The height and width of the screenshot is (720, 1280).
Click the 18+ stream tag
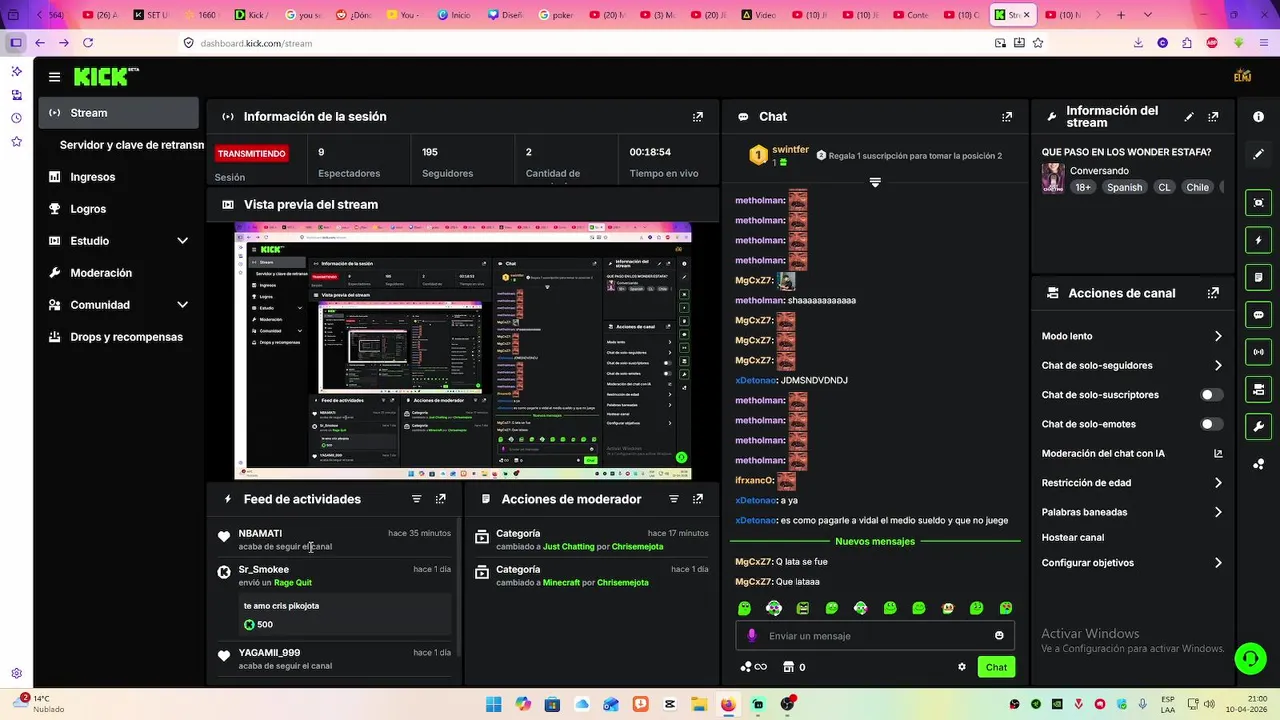pyautogui.click(x=1083, y=187)
